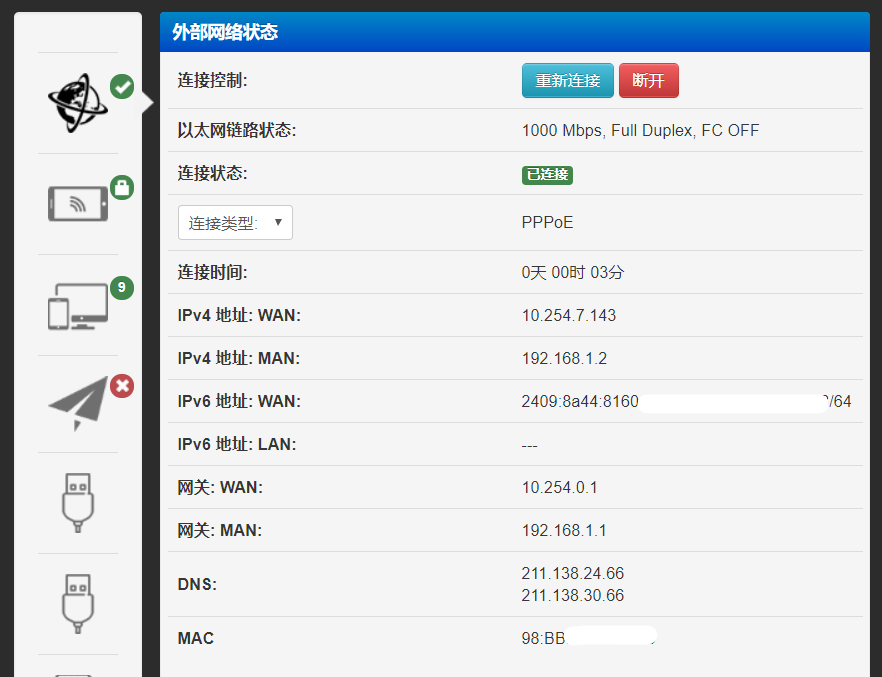
Task: Select the MAC address beginning 98:BB
Action: [x=589, y=639]
